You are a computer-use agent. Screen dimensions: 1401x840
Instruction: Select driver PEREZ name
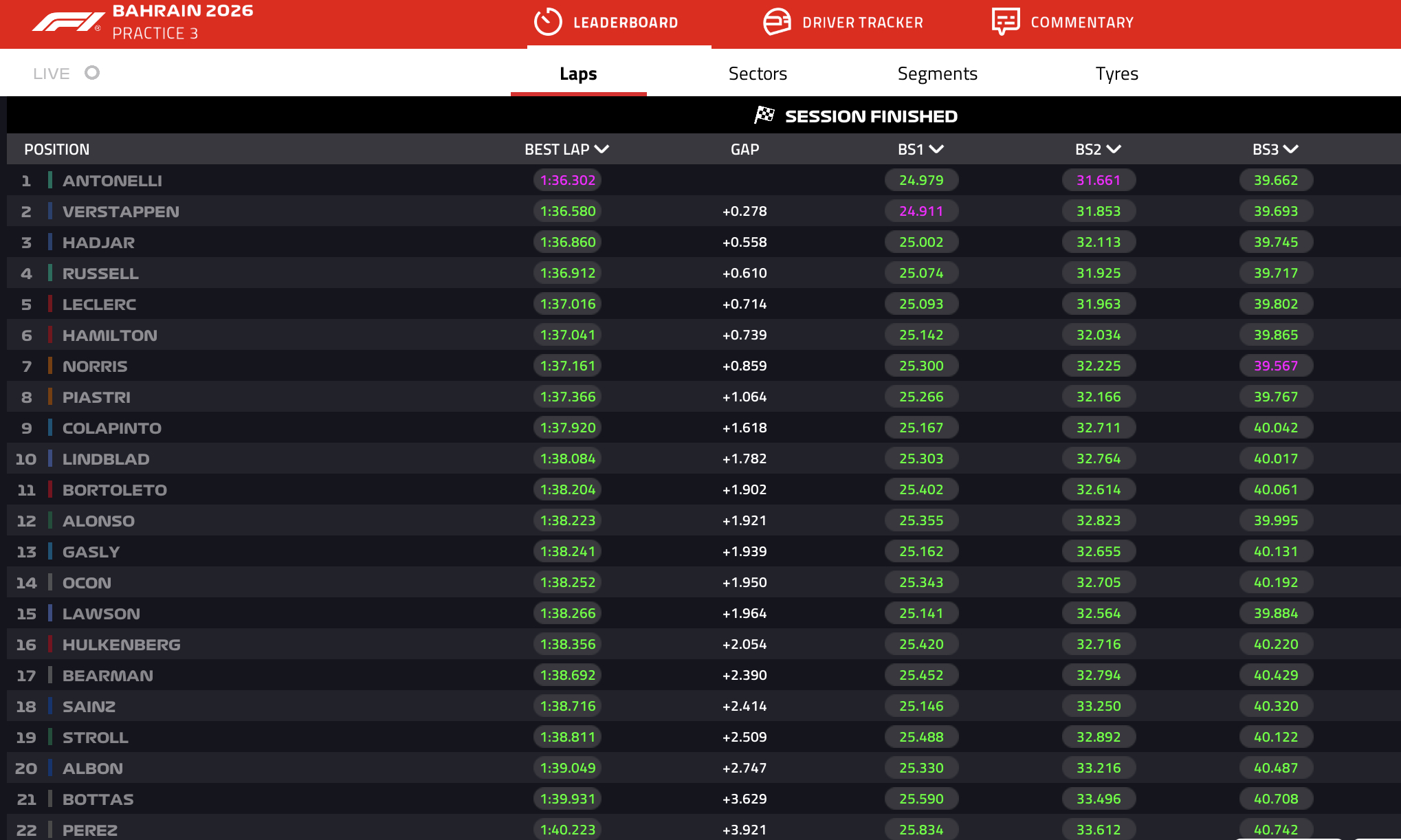point(90,830)
